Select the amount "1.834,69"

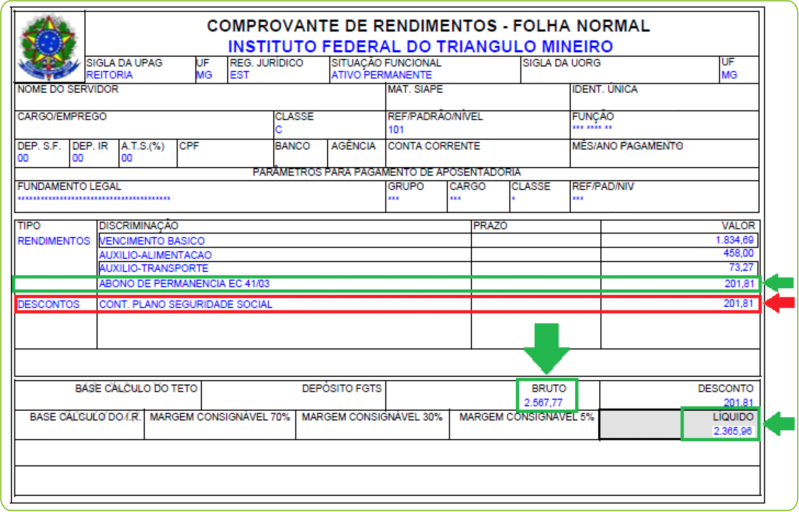pos(734,239)
